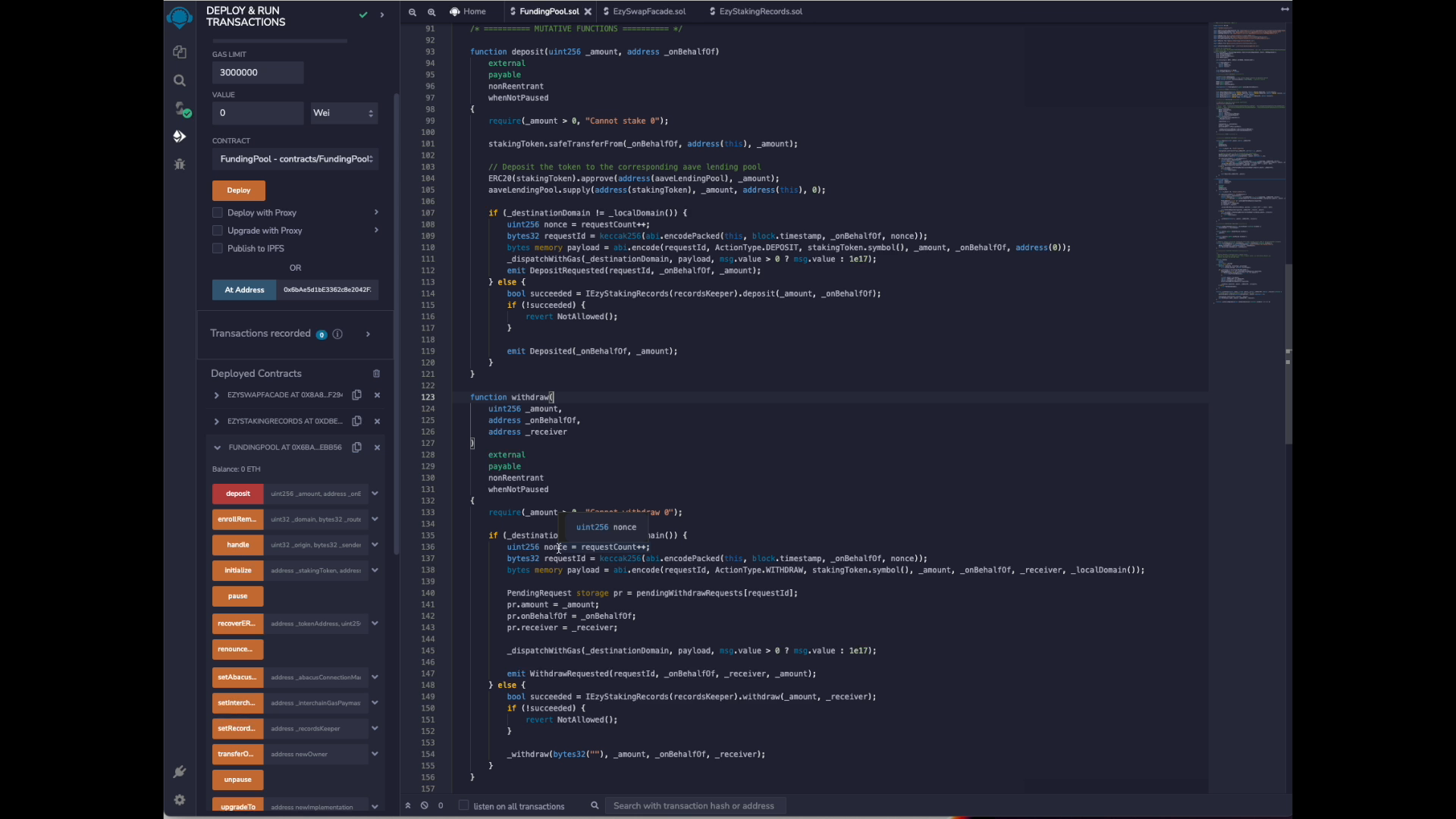Clear all deployed contracts trash icon
1456x819 pixels.
point(376,374)
